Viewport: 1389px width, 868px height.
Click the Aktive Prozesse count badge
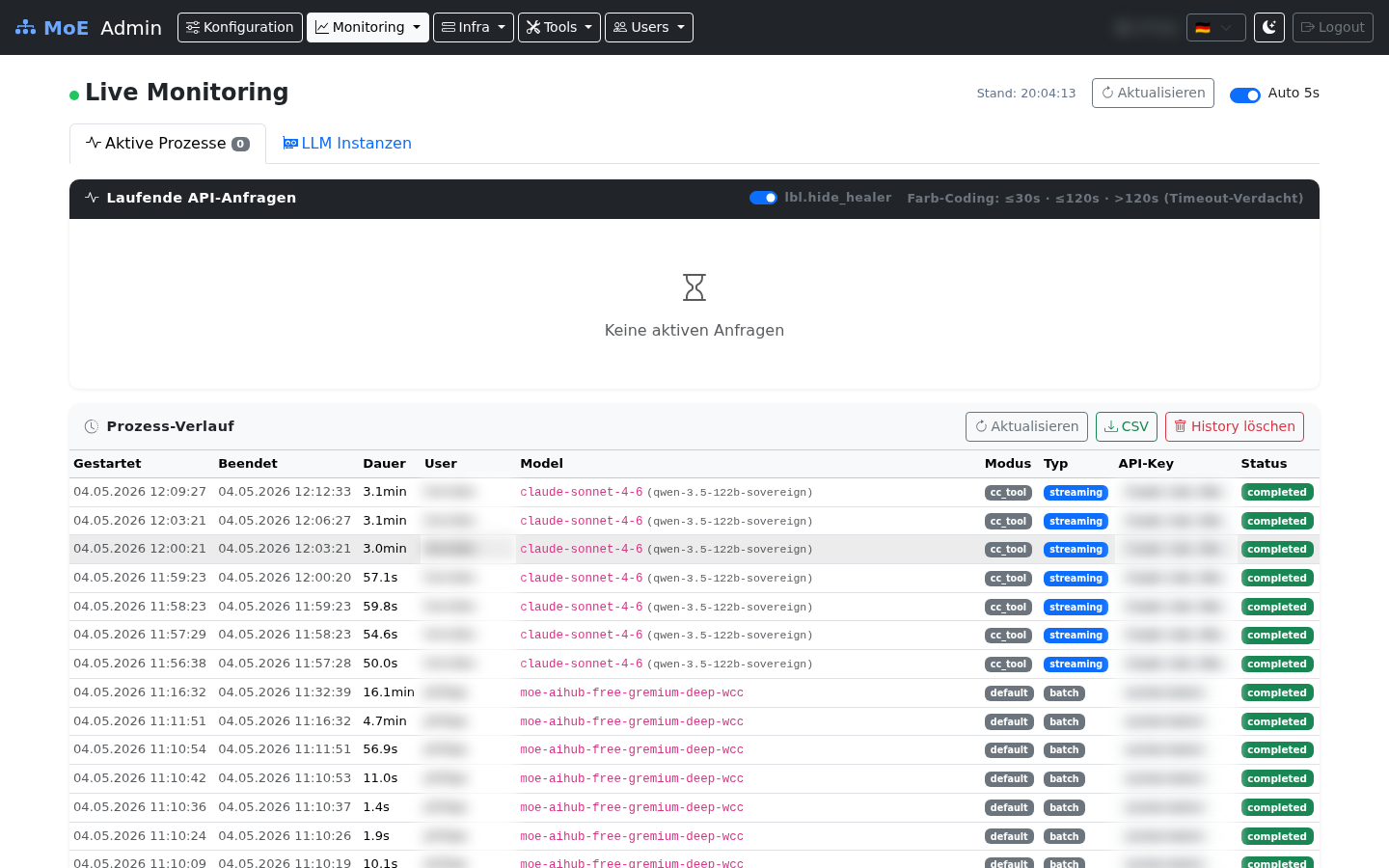point(240,144)
